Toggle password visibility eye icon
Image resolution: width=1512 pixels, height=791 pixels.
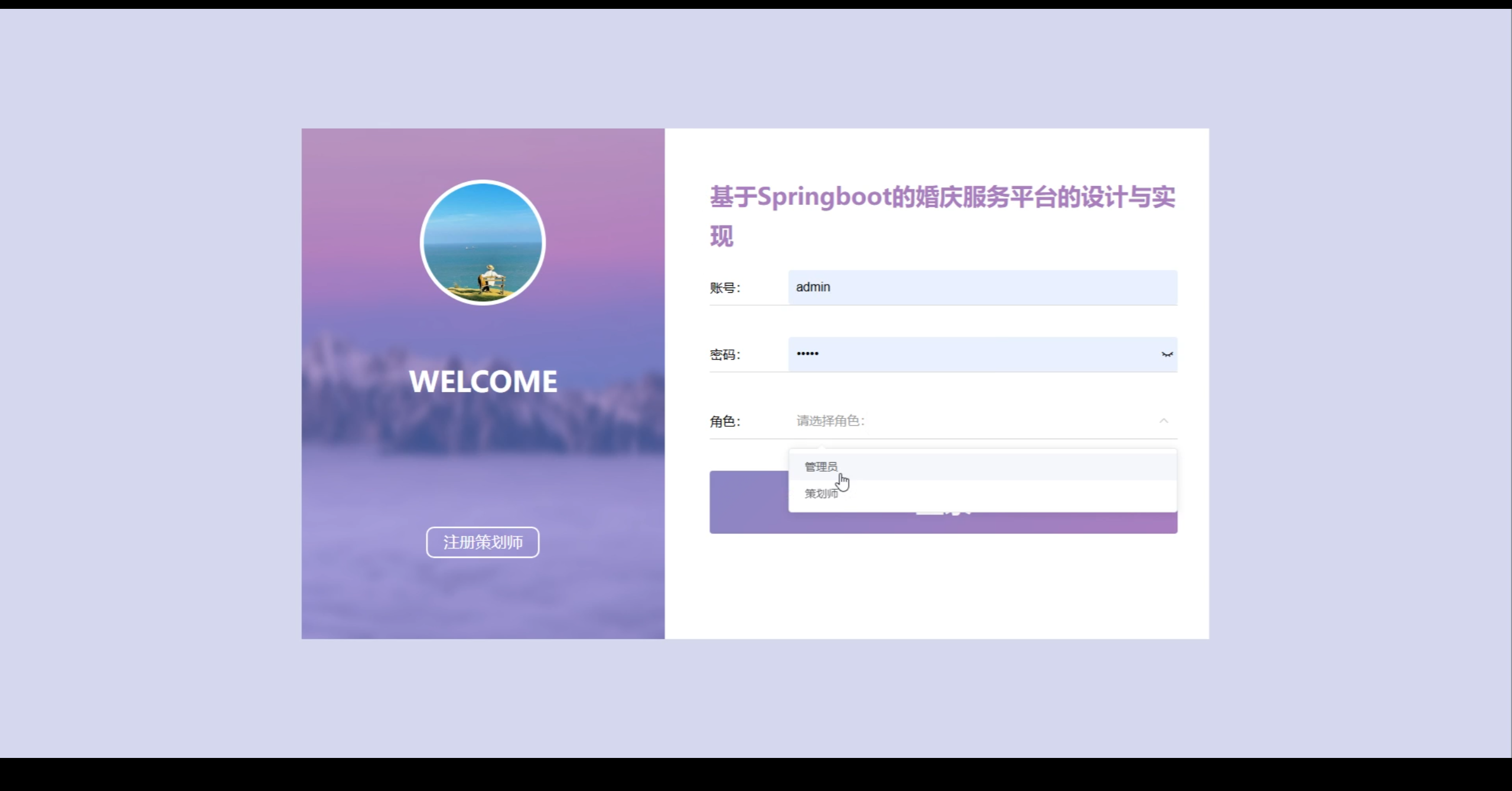tap(1166, 354)
